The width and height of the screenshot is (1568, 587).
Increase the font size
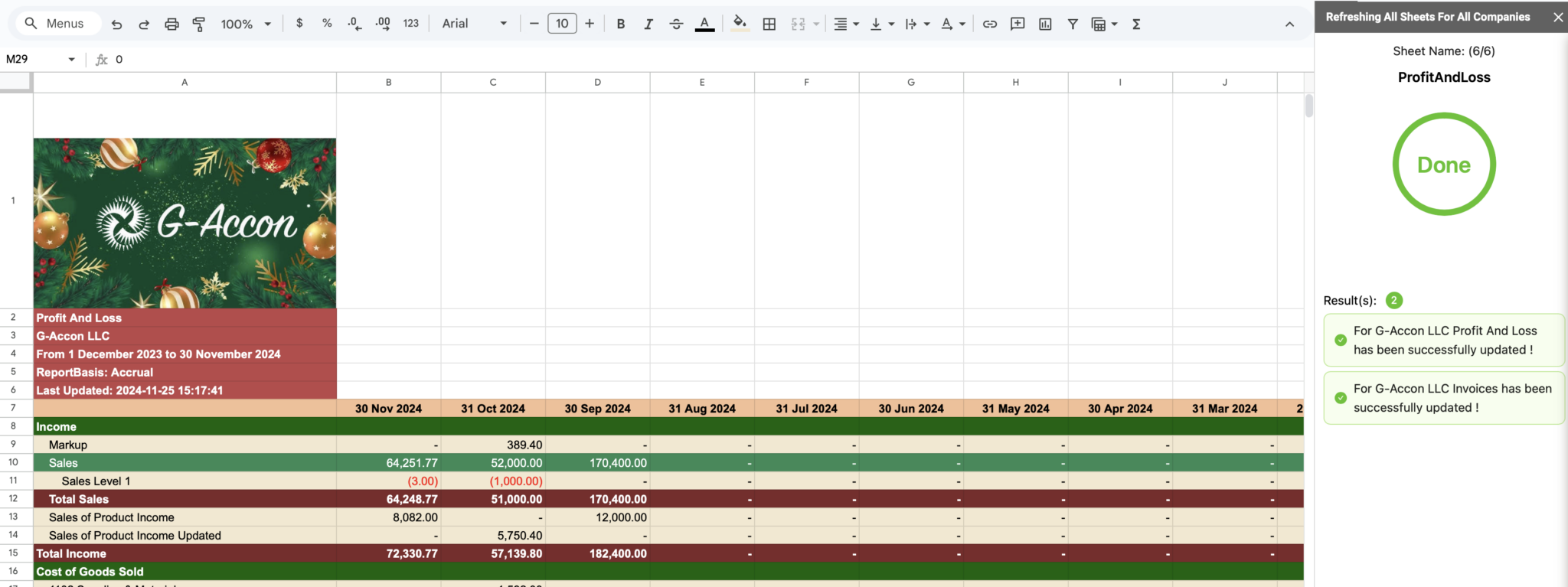click(x=590, y=24)
